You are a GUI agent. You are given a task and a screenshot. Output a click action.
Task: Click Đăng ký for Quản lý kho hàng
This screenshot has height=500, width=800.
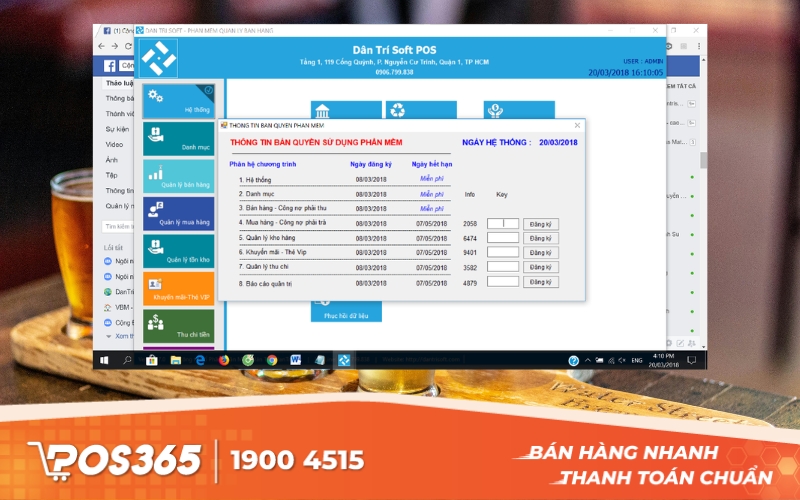tap(541, 238)
